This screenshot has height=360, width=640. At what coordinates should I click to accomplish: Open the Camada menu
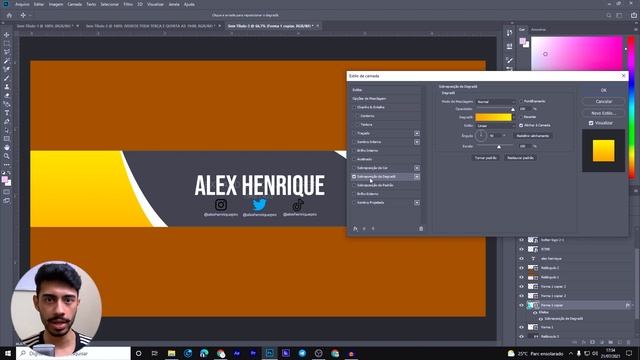click(x=74, y=4)
